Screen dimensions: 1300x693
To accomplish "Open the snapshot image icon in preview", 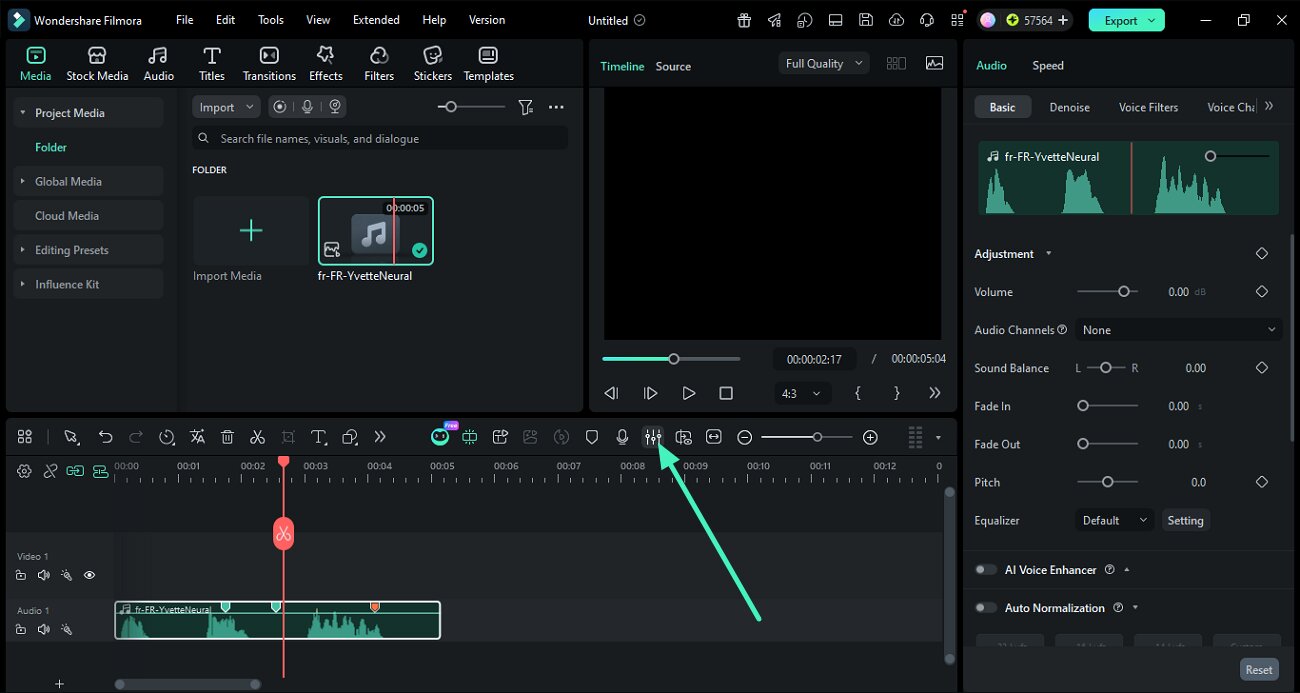I will (934, 63).
